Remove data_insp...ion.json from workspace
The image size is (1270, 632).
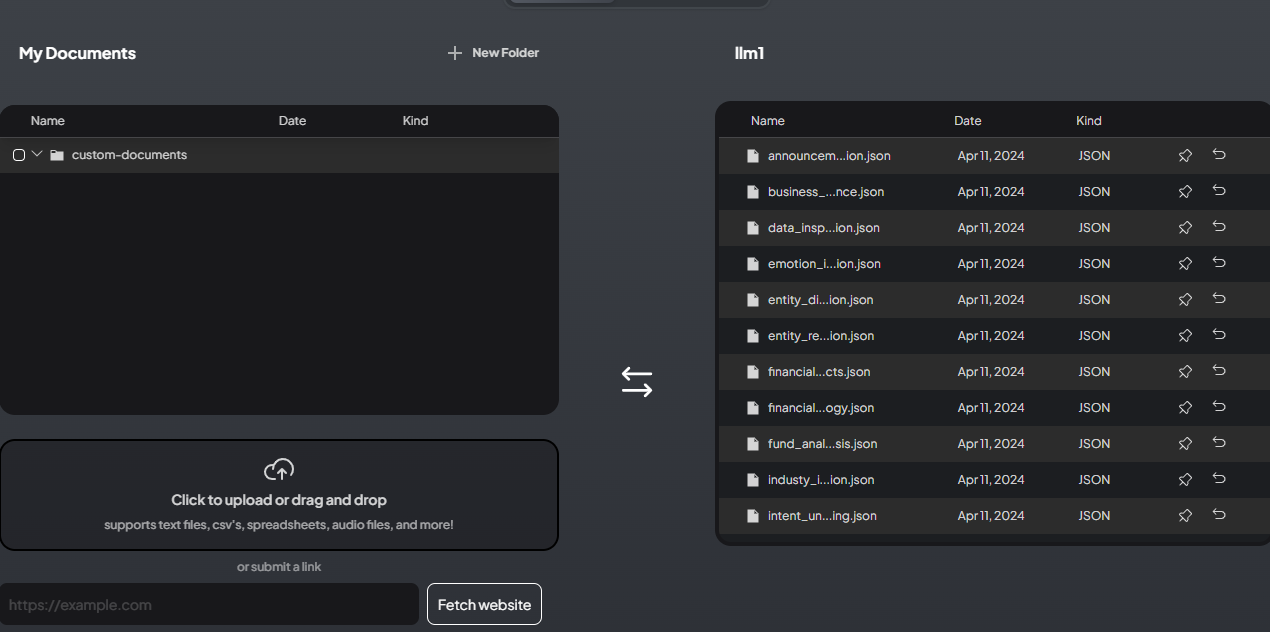[x=1219, y=227]
